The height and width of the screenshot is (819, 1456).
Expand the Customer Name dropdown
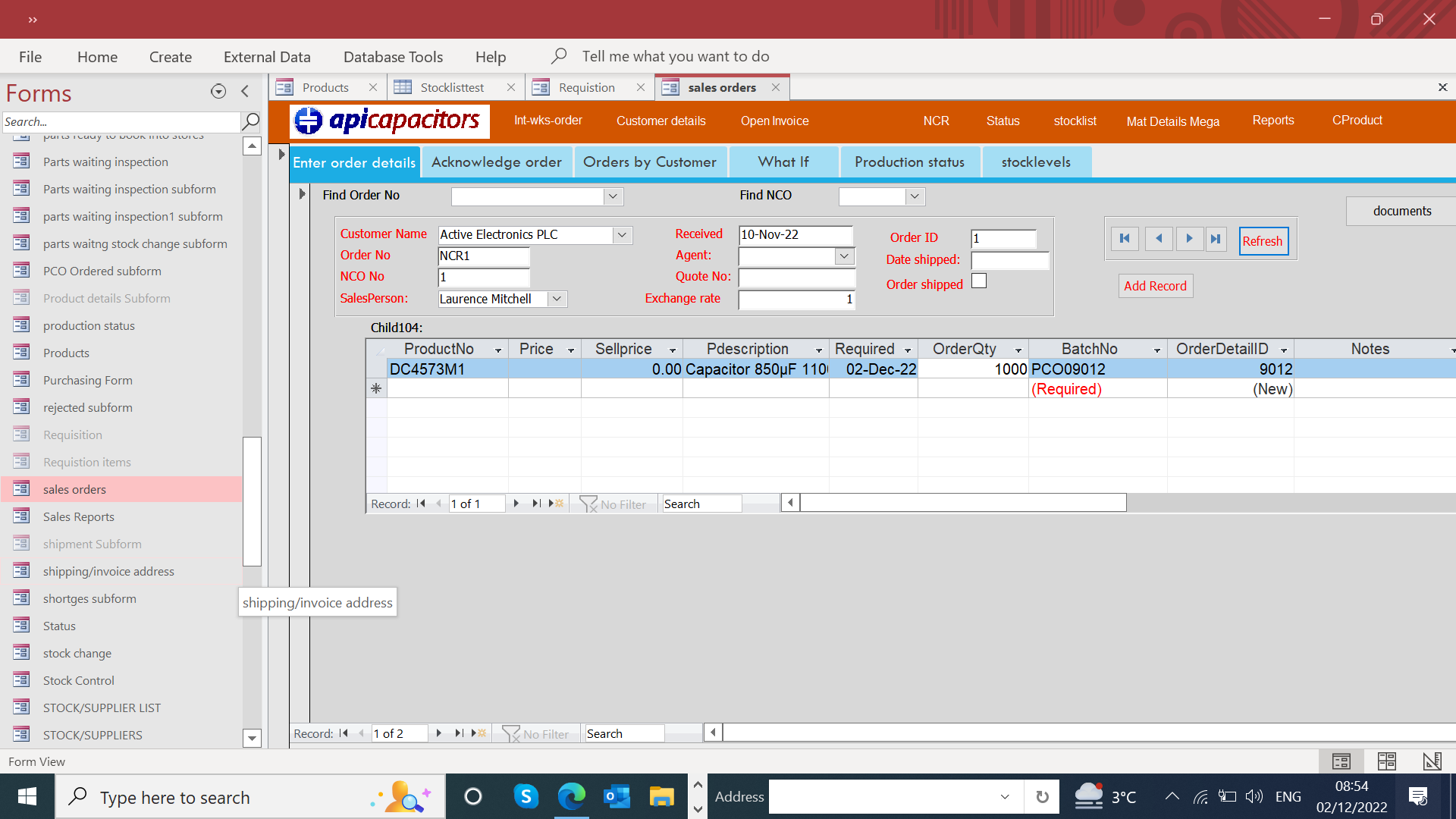(622, 235)
